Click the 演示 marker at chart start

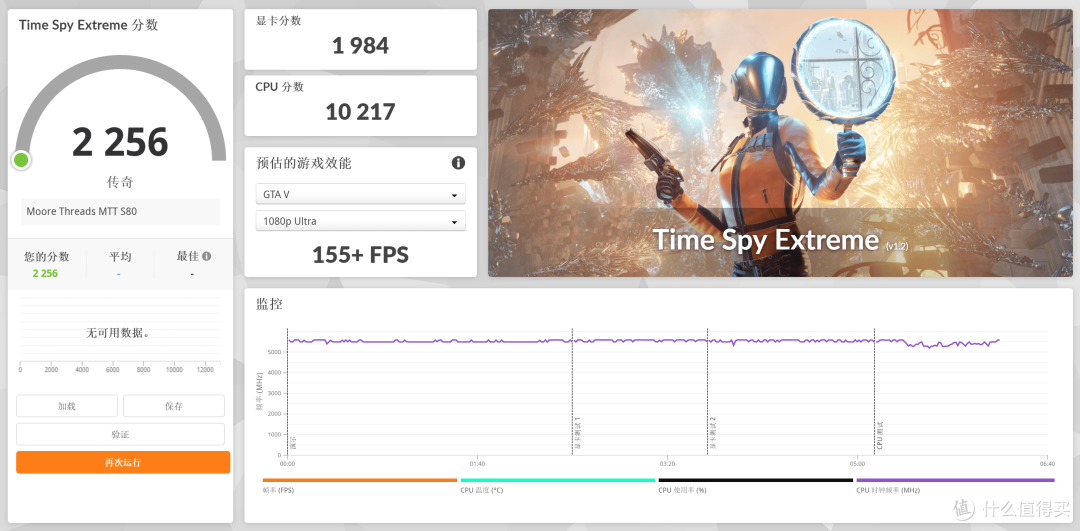[x=293, y=442]
